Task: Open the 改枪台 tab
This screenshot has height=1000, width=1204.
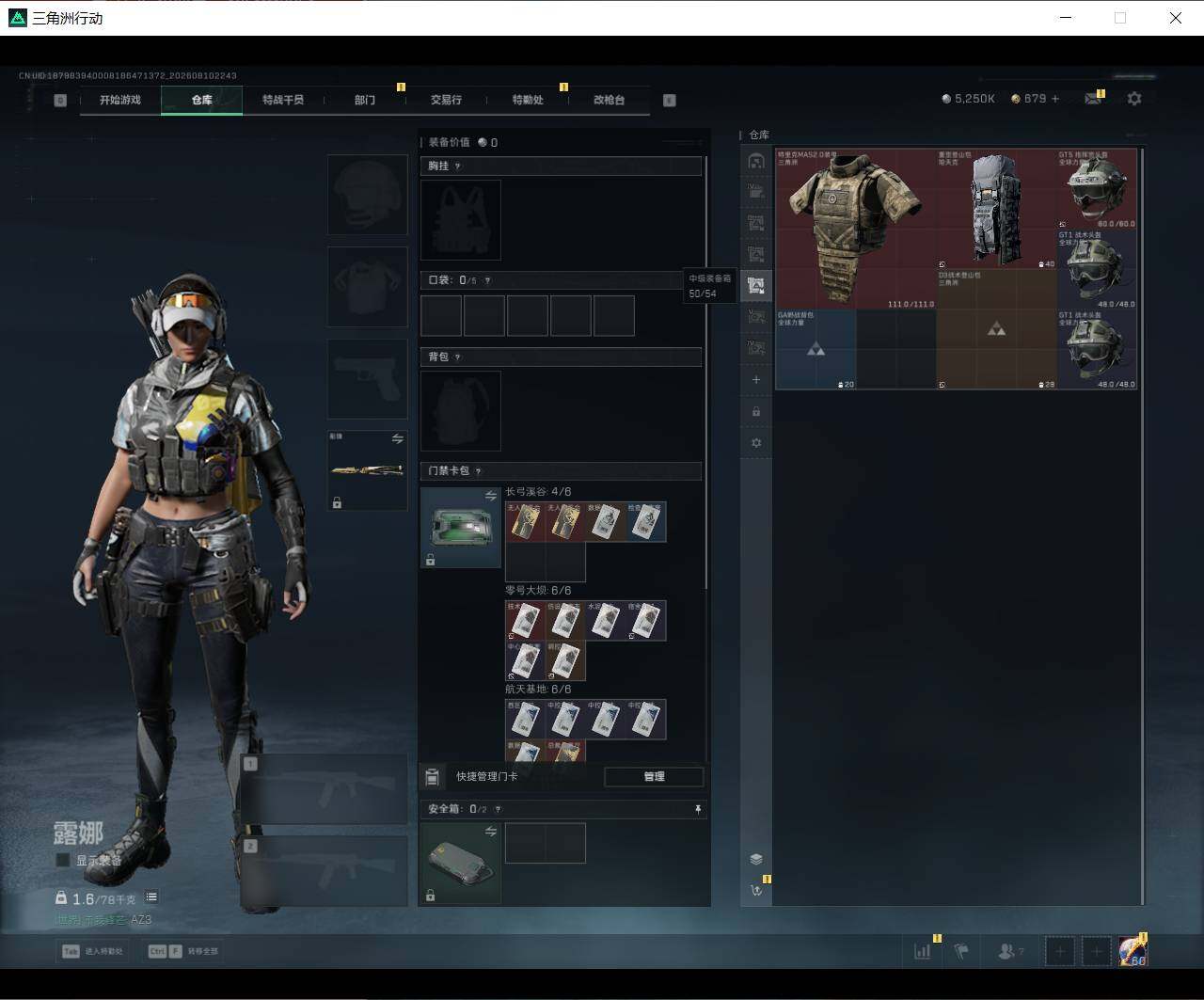Action: [x=609, y=100]
